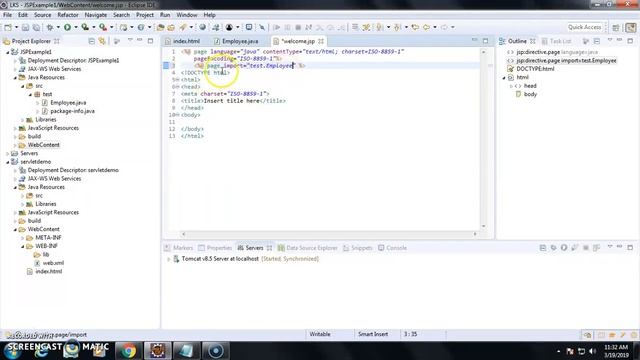The height and width of the screenshot is (360, 640).
Task: Collapse the servletdemo project node
Action: point(8,162)
